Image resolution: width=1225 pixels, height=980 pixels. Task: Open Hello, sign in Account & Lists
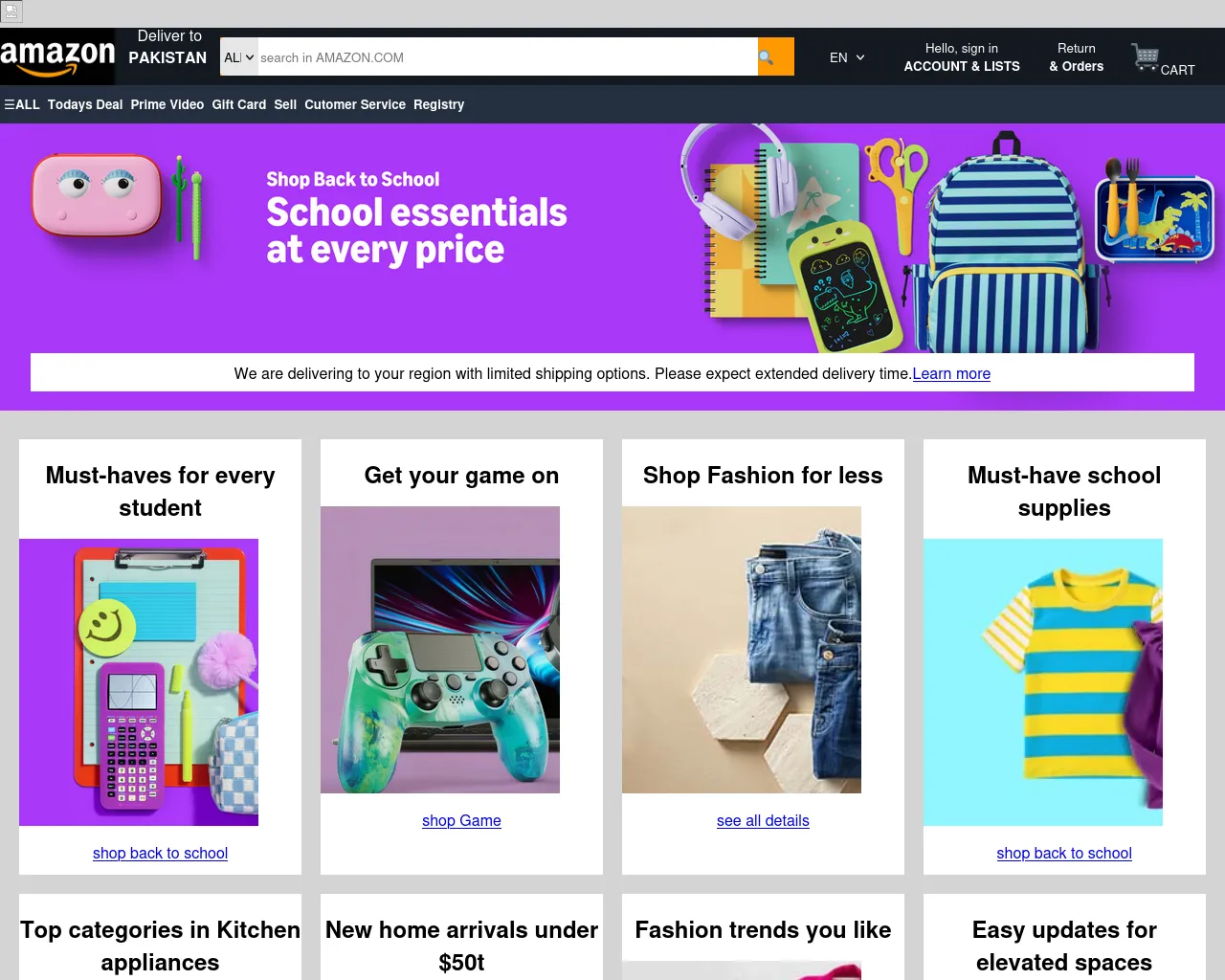(x=962, y=56)
